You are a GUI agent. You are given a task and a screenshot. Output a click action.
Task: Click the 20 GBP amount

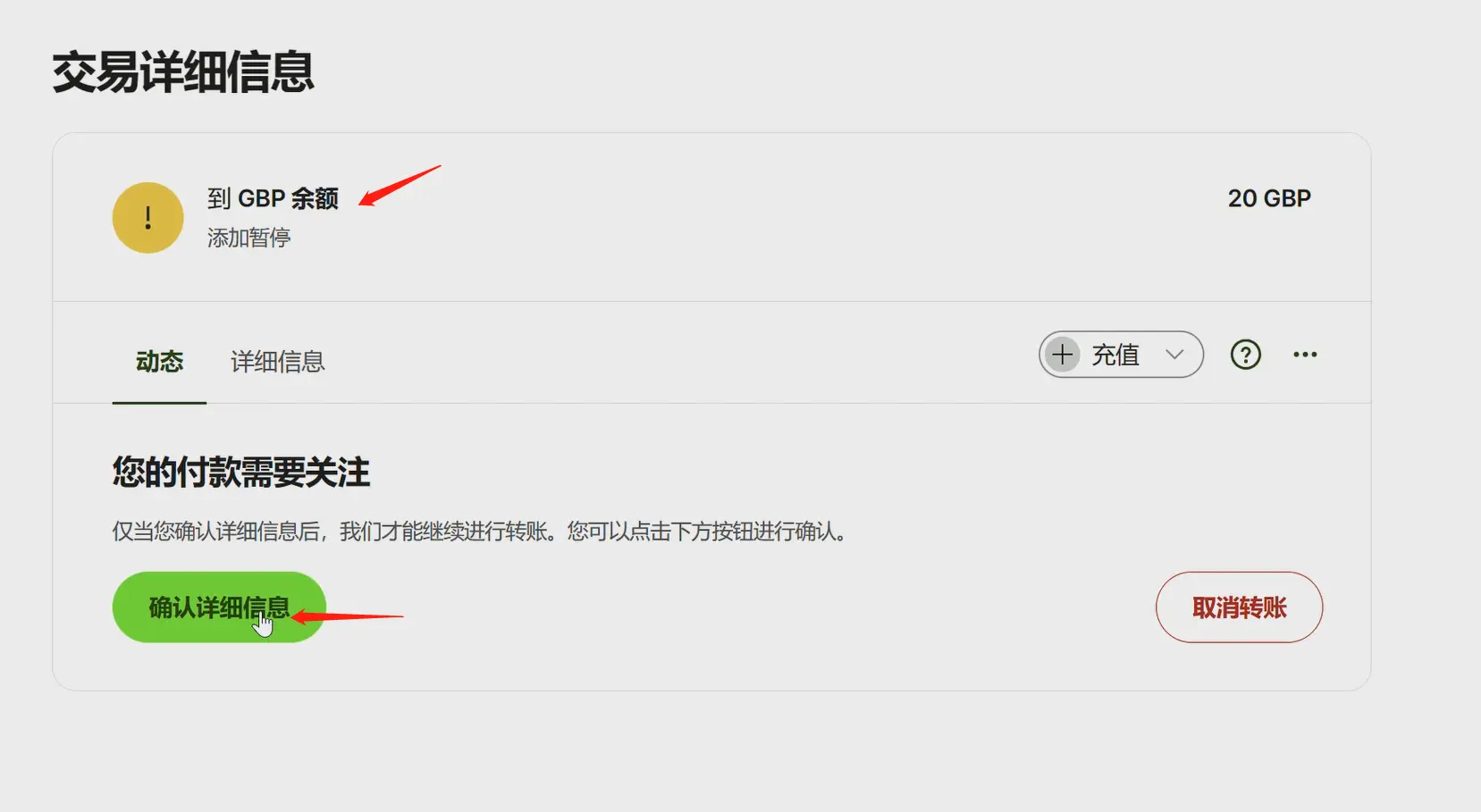[x=1269, y=198]
